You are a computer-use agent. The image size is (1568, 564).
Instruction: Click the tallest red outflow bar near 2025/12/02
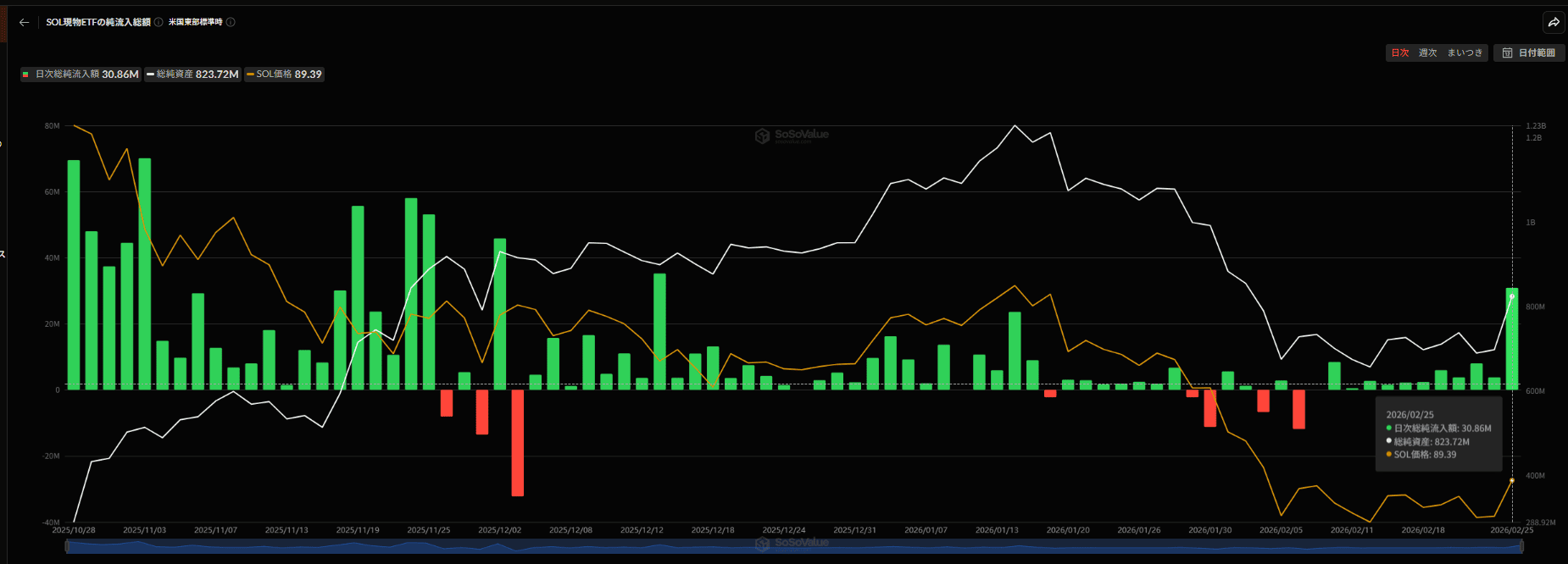click(x=517, y=442)
